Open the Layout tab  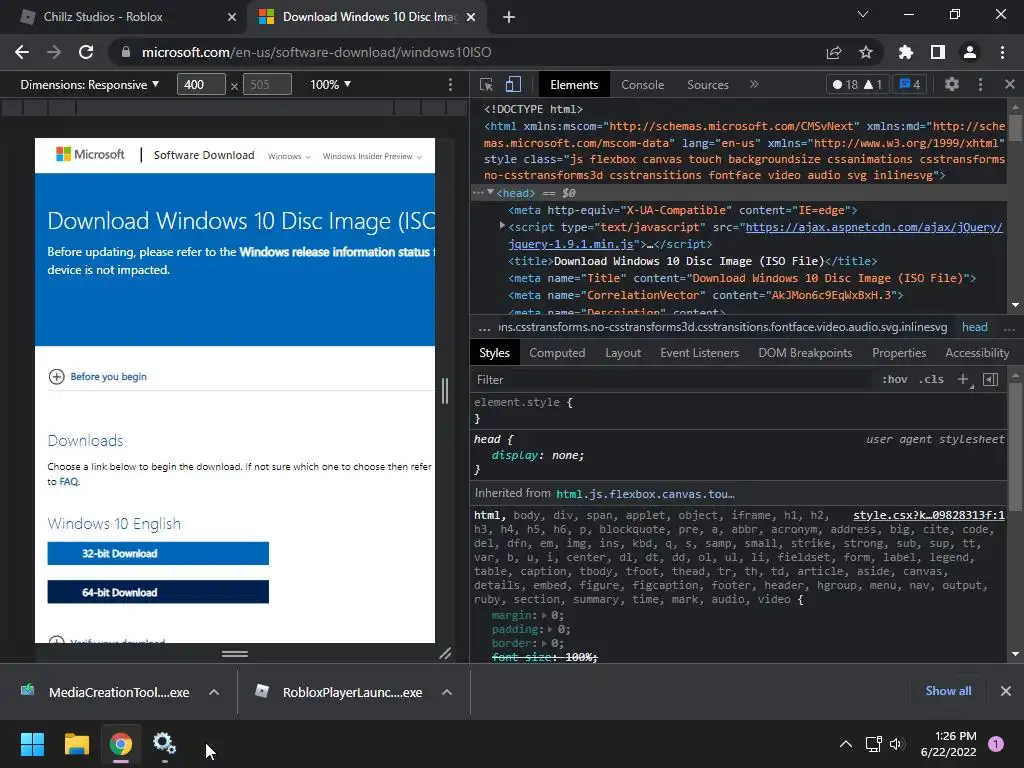(623, 353)
